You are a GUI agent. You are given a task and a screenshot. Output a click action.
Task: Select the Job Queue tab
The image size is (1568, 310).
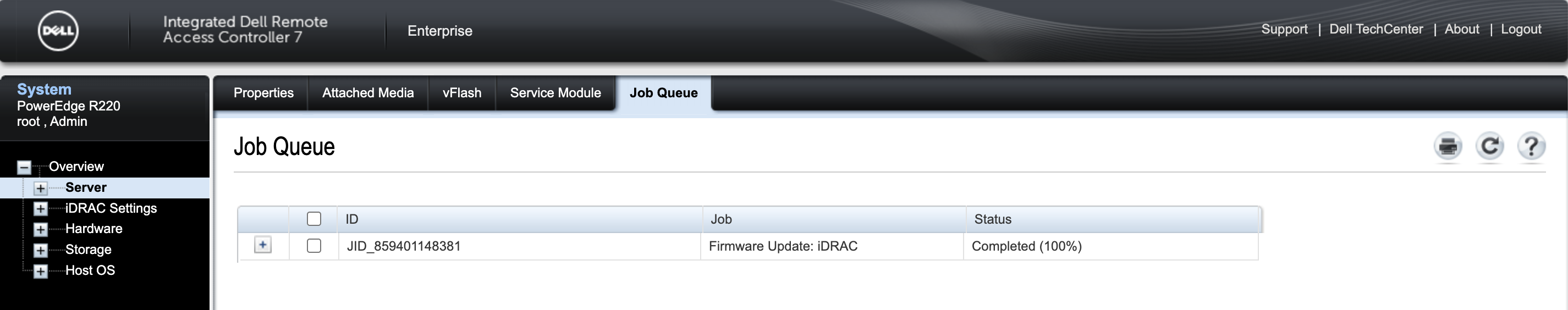pyautogui.click(x=663, y=93)
